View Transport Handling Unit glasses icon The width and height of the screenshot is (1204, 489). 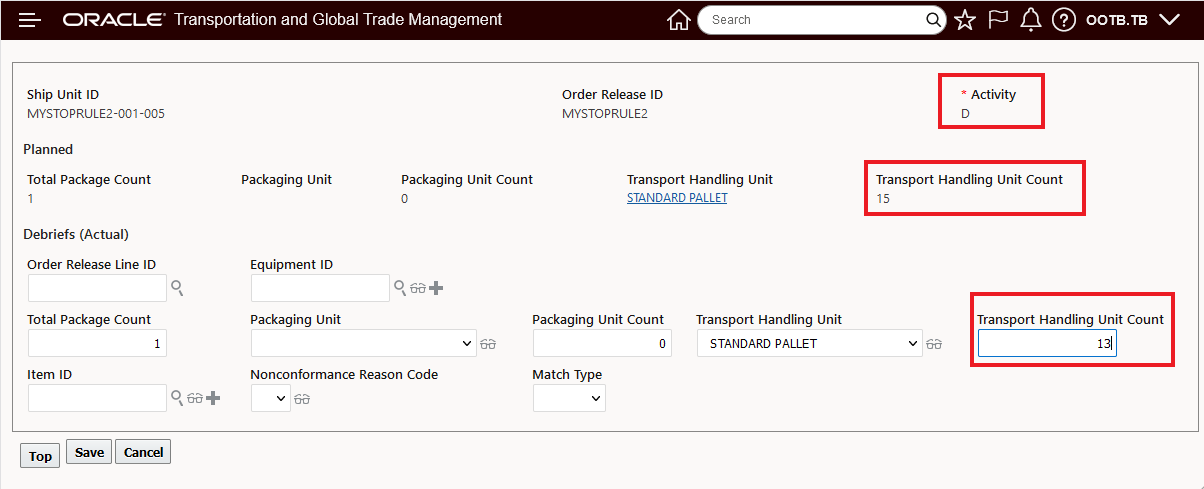936,344
